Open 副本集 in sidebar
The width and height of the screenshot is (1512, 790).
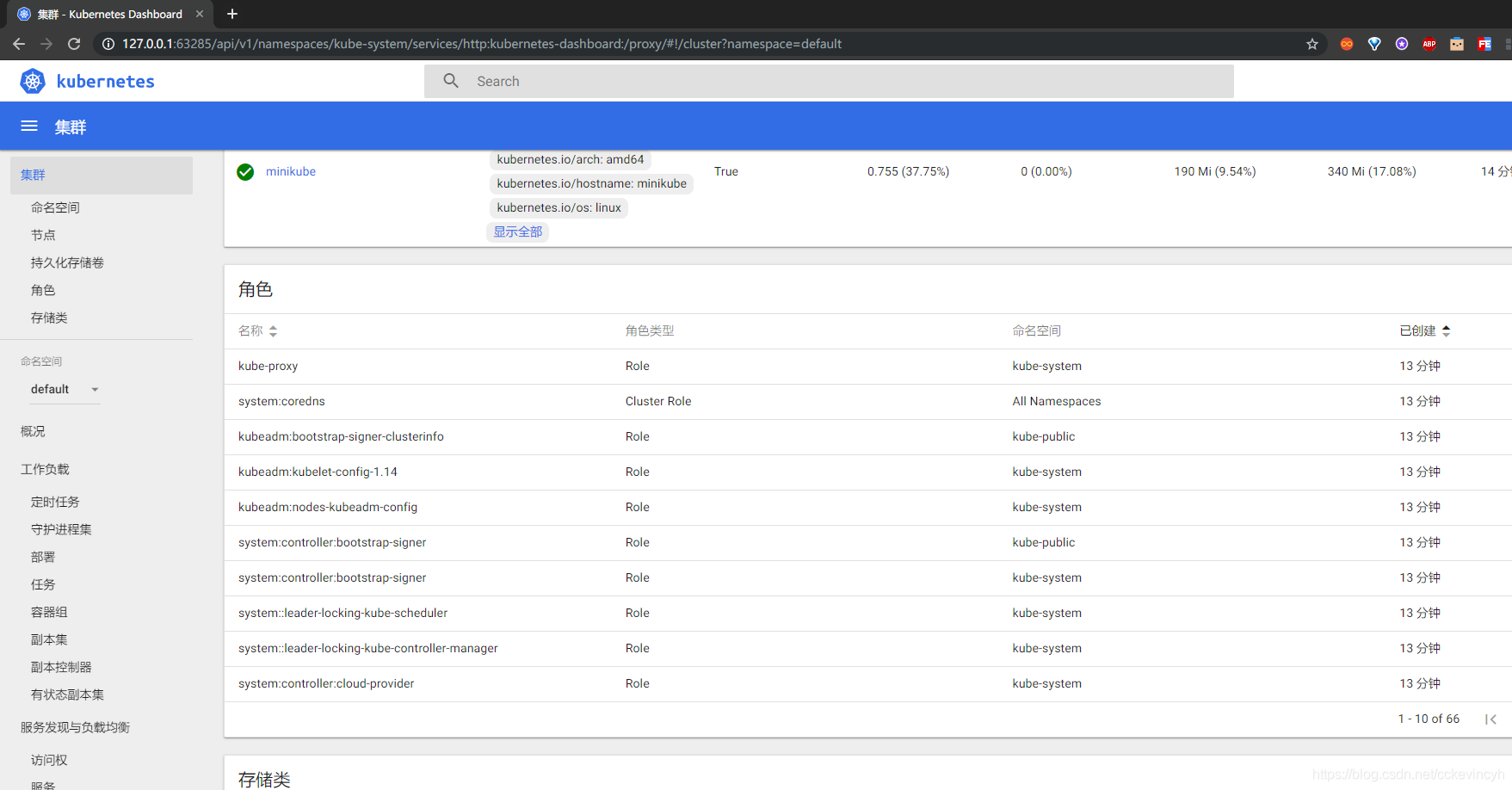[x=49, y=639]
